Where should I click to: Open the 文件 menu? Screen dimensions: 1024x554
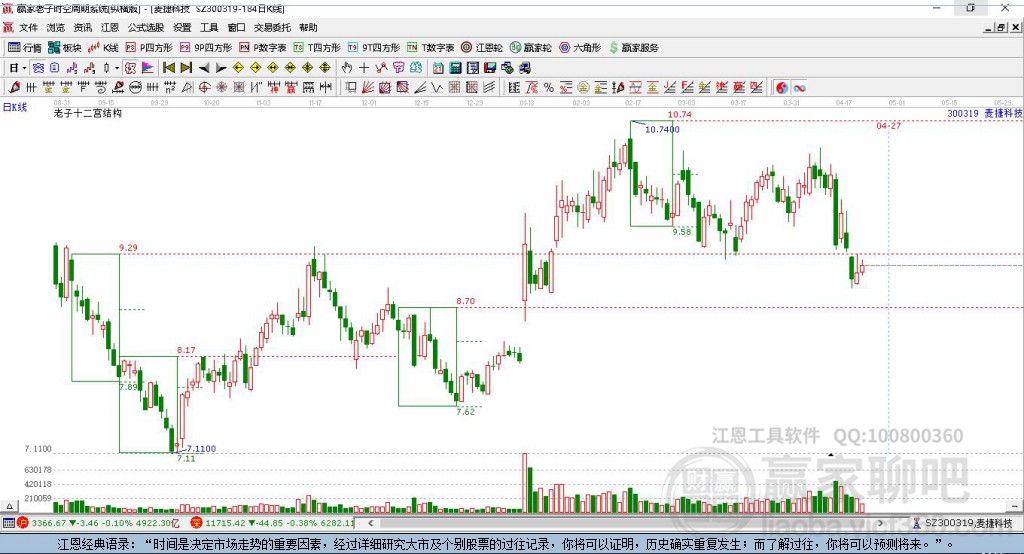tap(28, 27)
